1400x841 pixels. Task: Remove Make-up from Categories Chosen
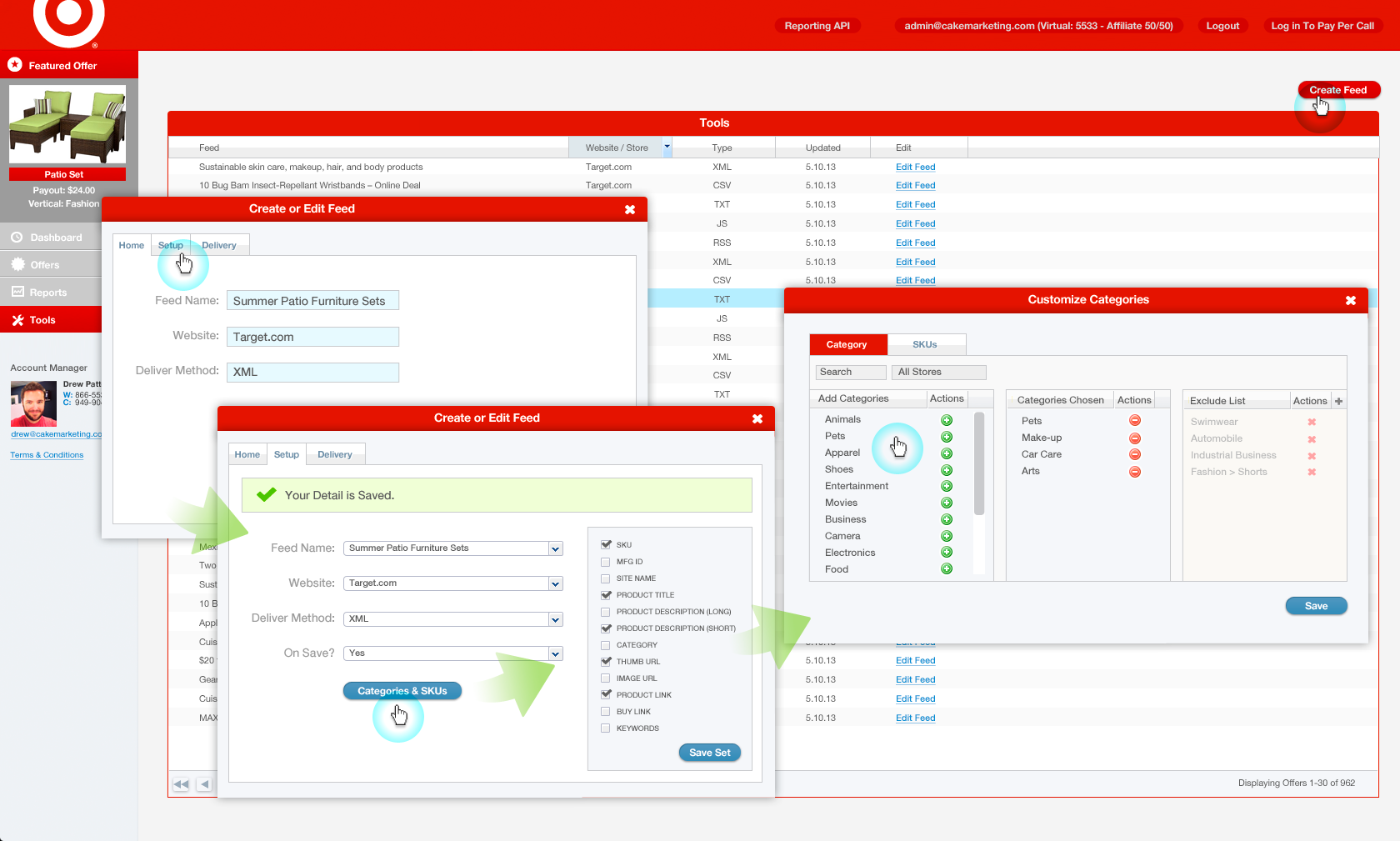click(x=1135, y=438)
